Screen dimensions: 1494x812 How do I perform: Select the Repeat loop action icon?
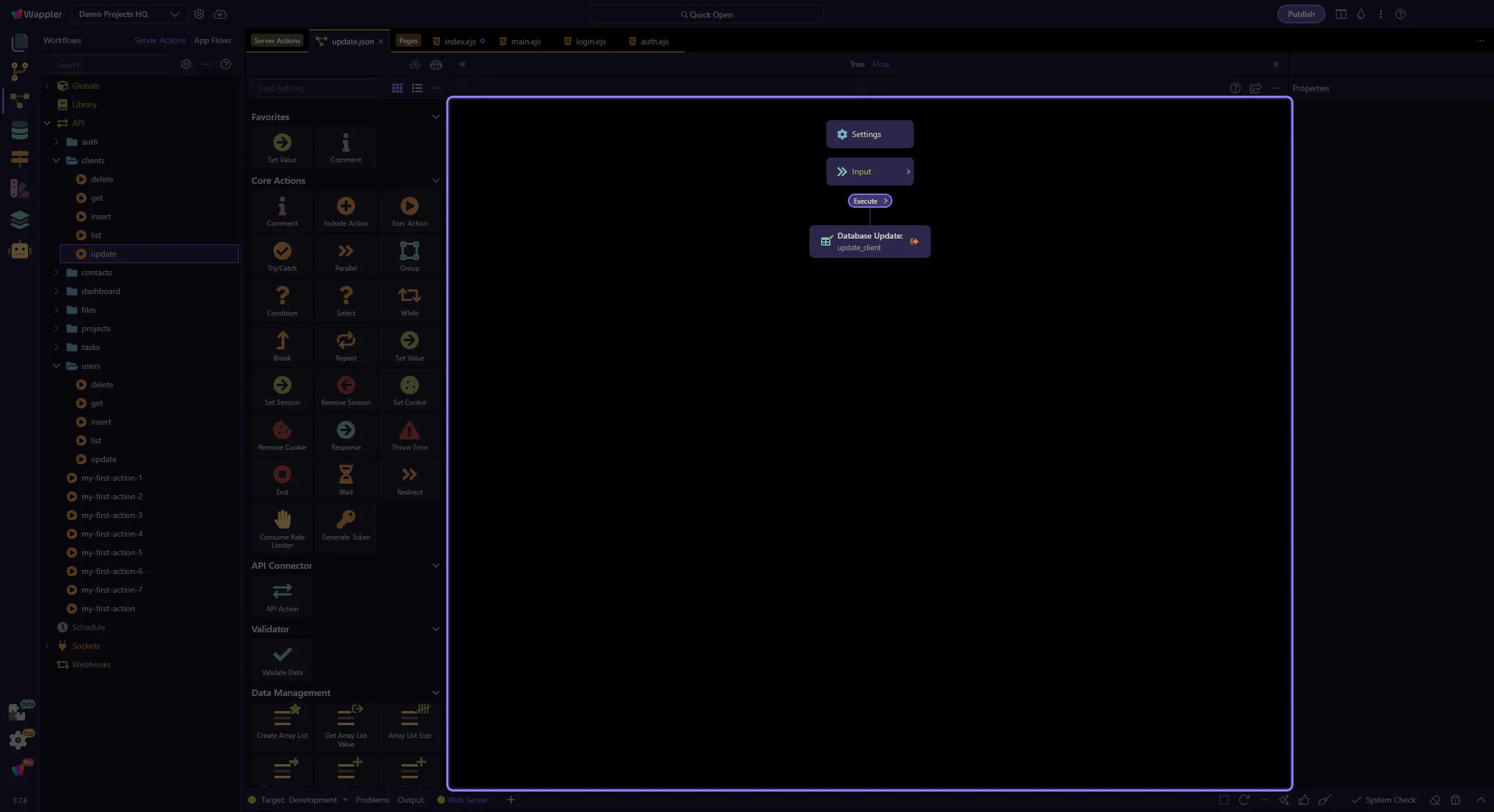click(345, 341)
